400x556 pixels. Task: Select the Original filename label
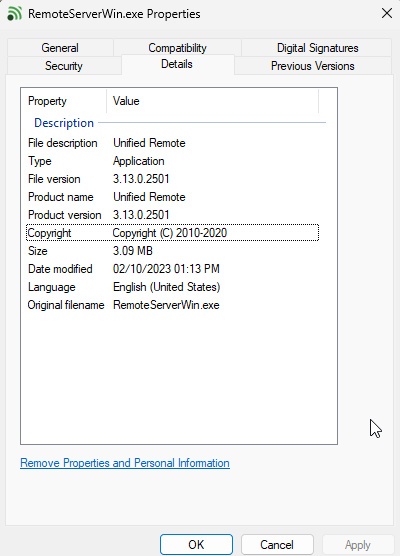(66, 305)
